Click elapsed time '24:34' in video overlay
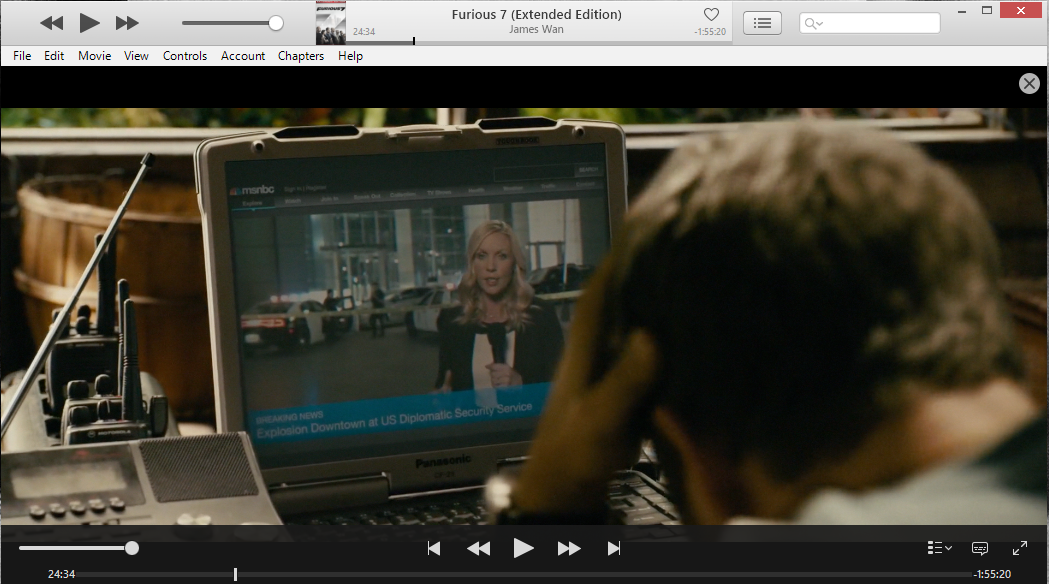 pyautogui.click(x=62, y=574)
